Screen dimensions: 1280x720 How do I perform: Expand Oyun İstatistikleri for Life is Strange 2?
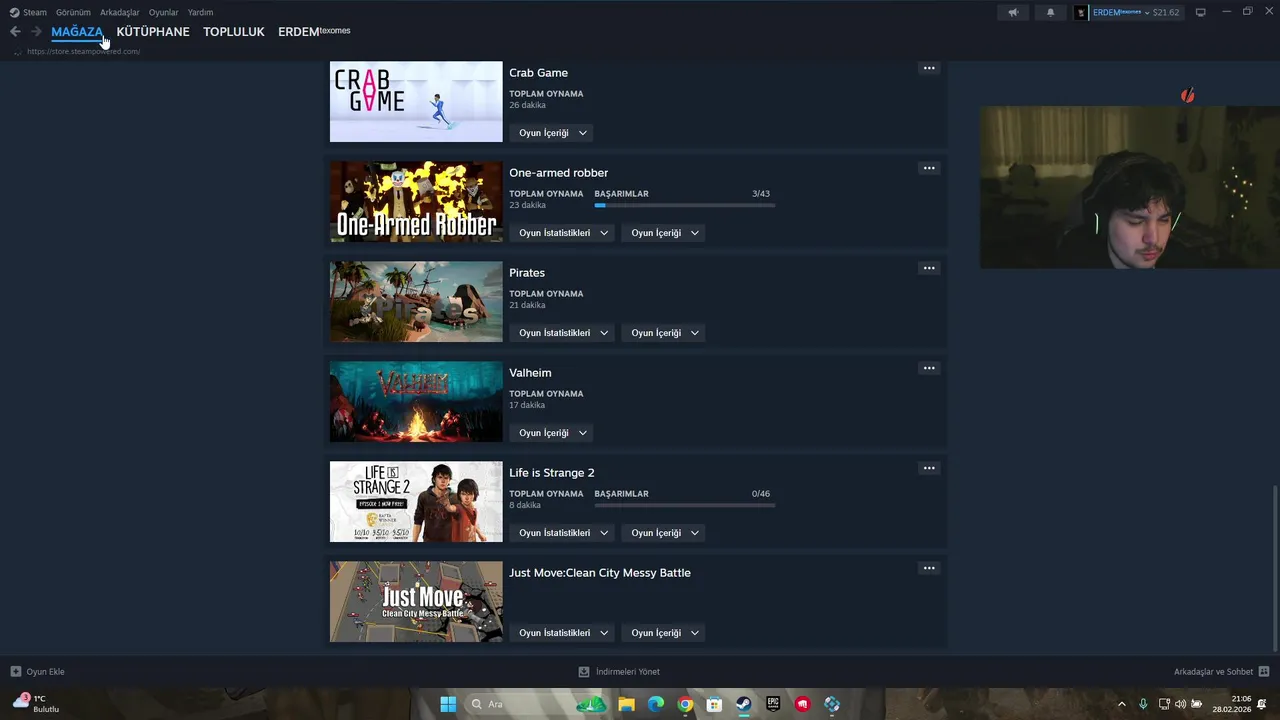(x=563, y=533)
